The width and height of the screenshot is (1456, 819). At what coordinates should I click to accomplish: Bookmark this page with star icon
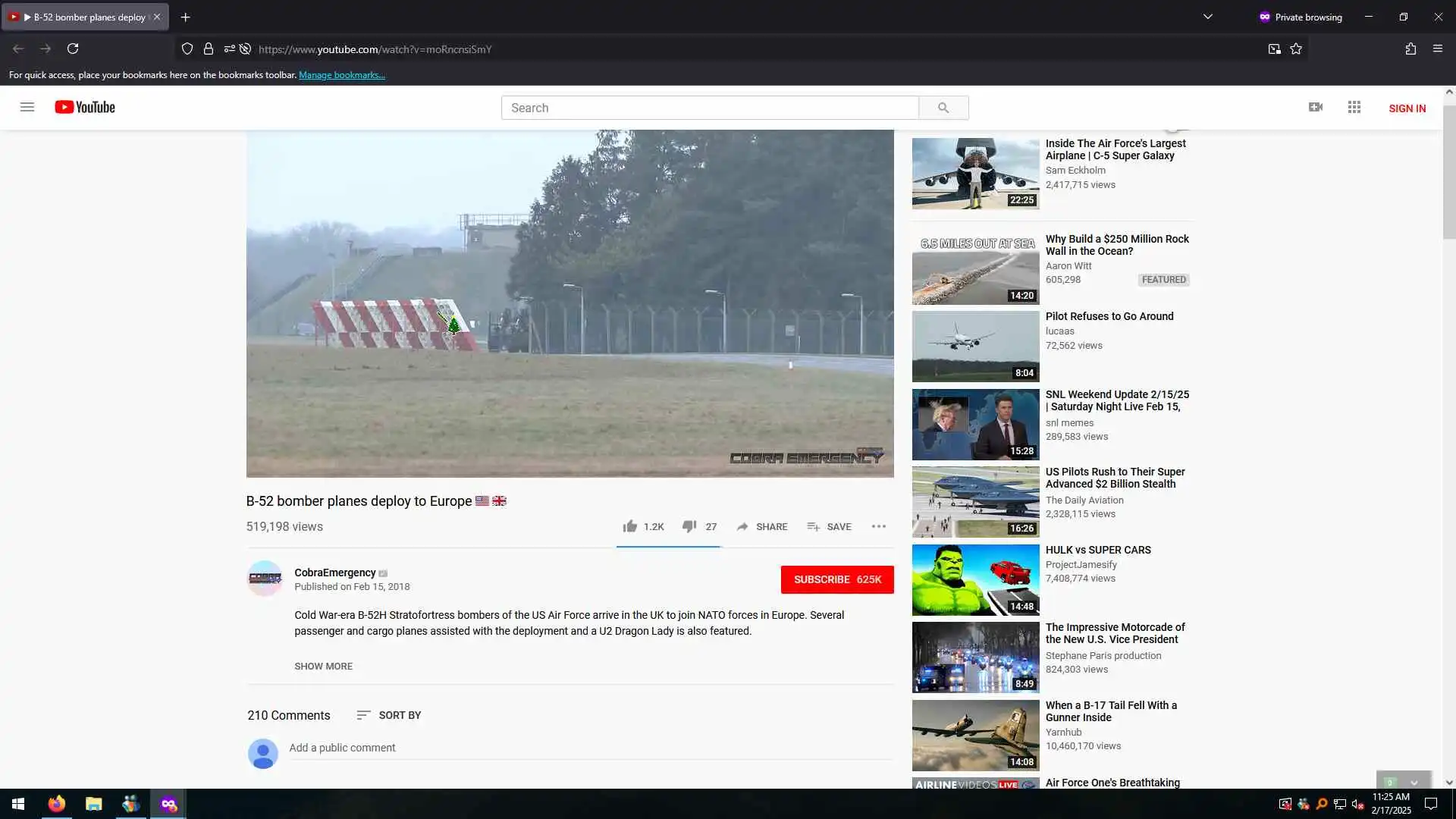coord(1296,49)
